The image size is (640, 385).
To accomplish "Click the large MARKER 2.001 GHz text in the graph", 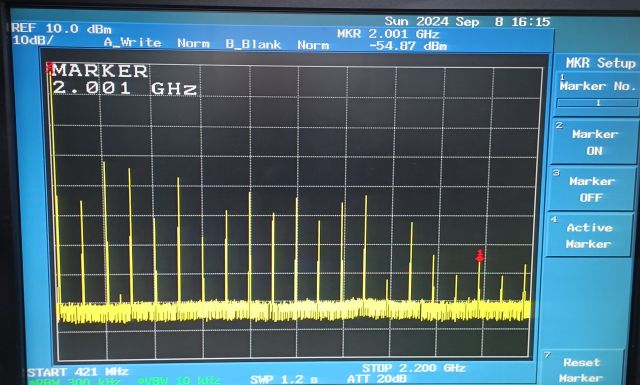I will 124,80.
